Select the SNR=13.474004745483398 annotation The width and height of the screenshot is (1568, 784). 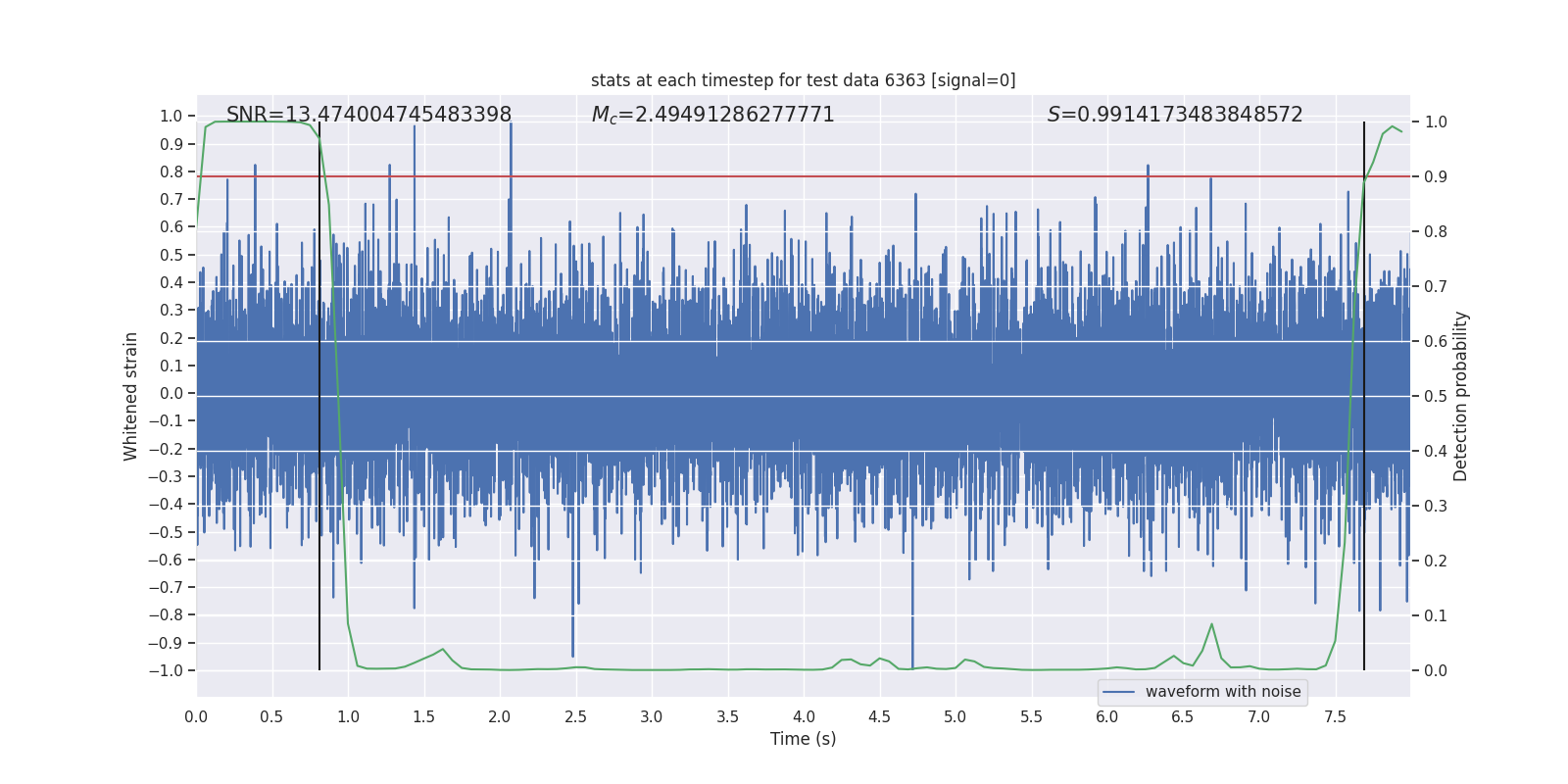point(368,115)
